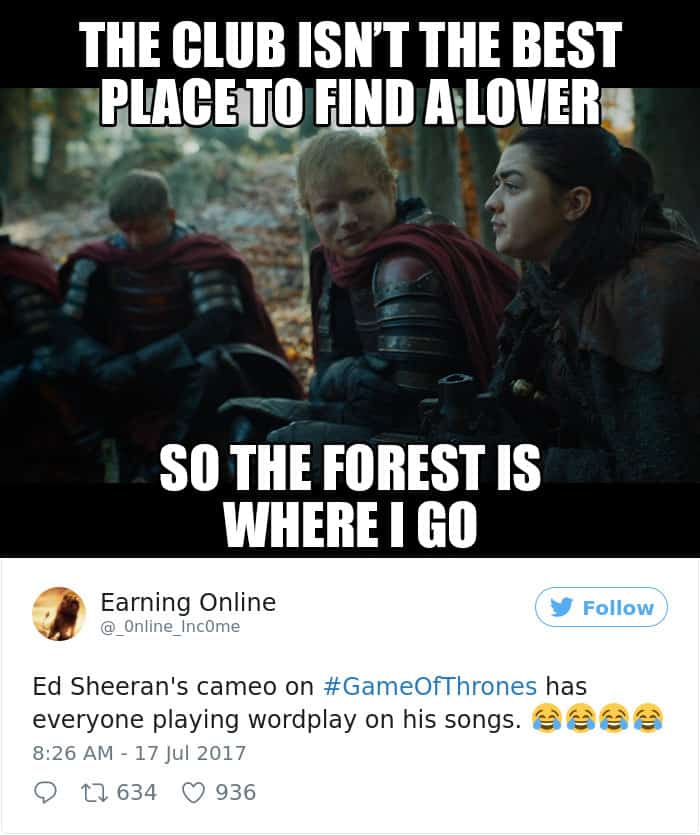Image resolution: width=700 pixels, height=835 pixels.
Task: View the 634 retweets count
Action: click(x=137, y=792)
